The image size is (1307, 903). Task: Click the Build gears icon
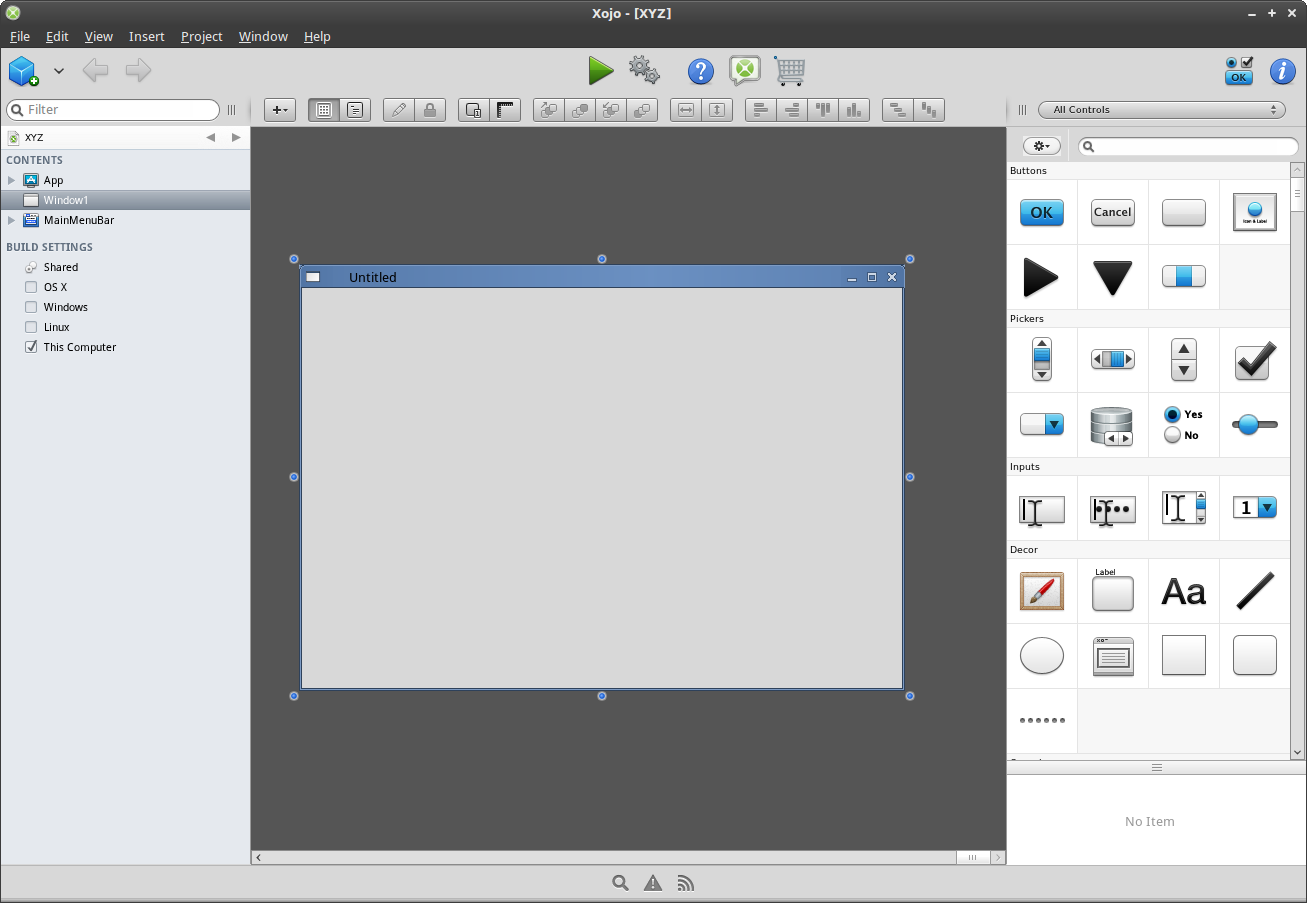pyautogui.click(x=644, y=70)
